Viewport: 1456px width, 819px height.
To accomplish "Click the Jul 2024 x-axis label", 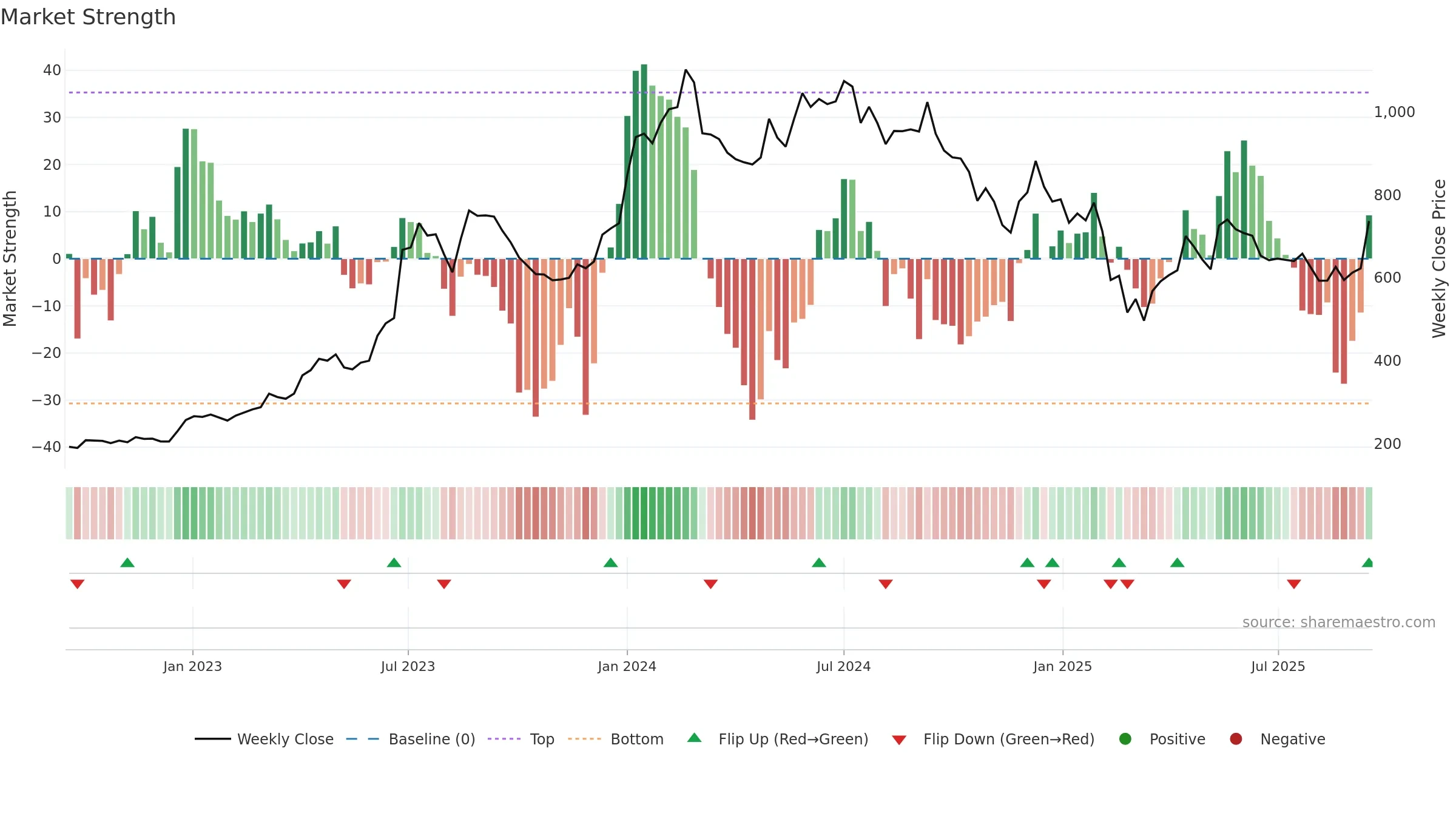I will pyautogui.click(x=843, y=666).
